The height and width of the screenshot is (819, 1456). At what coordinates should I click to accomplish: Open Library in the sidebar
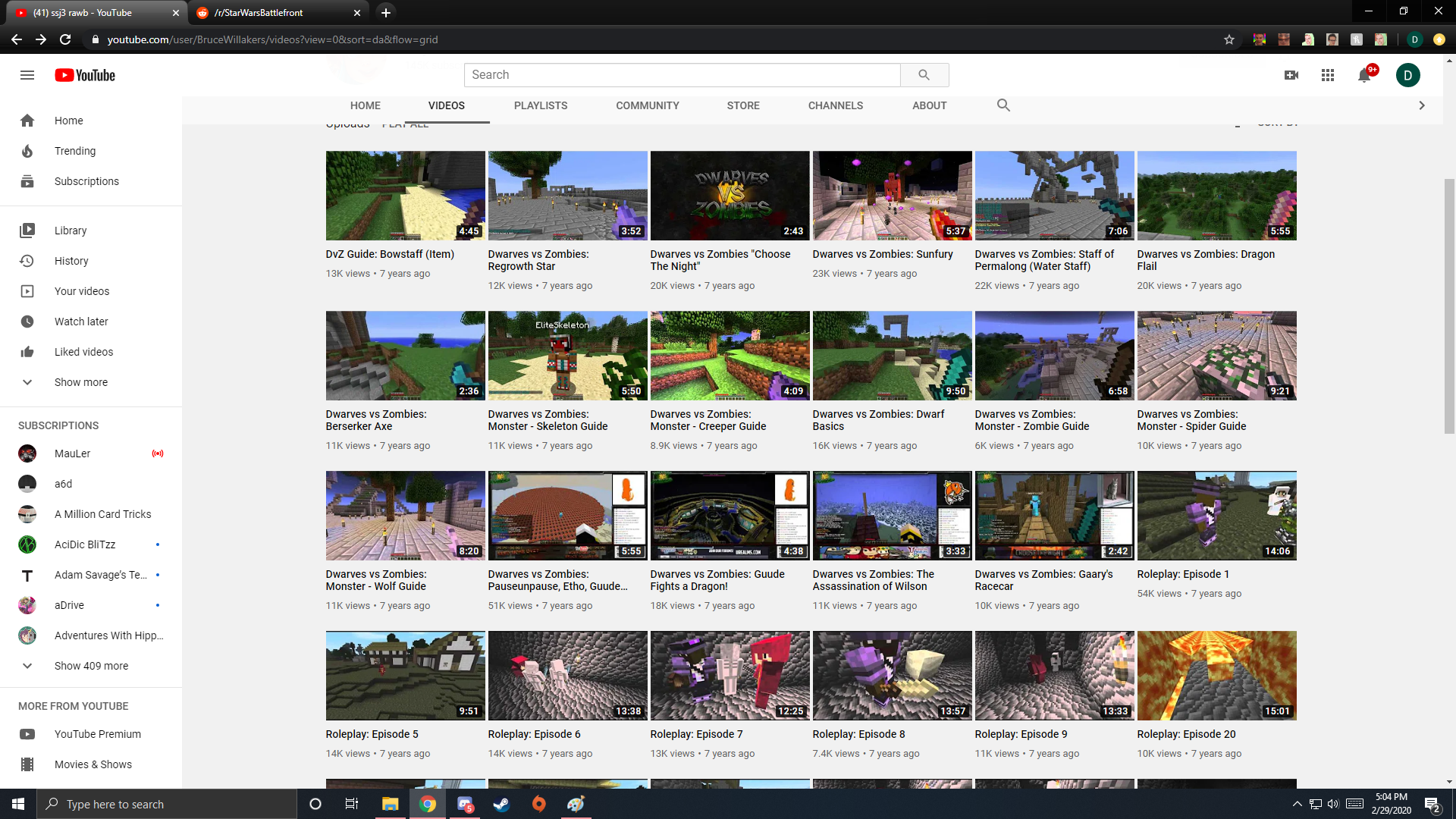(x=91, y=231)
